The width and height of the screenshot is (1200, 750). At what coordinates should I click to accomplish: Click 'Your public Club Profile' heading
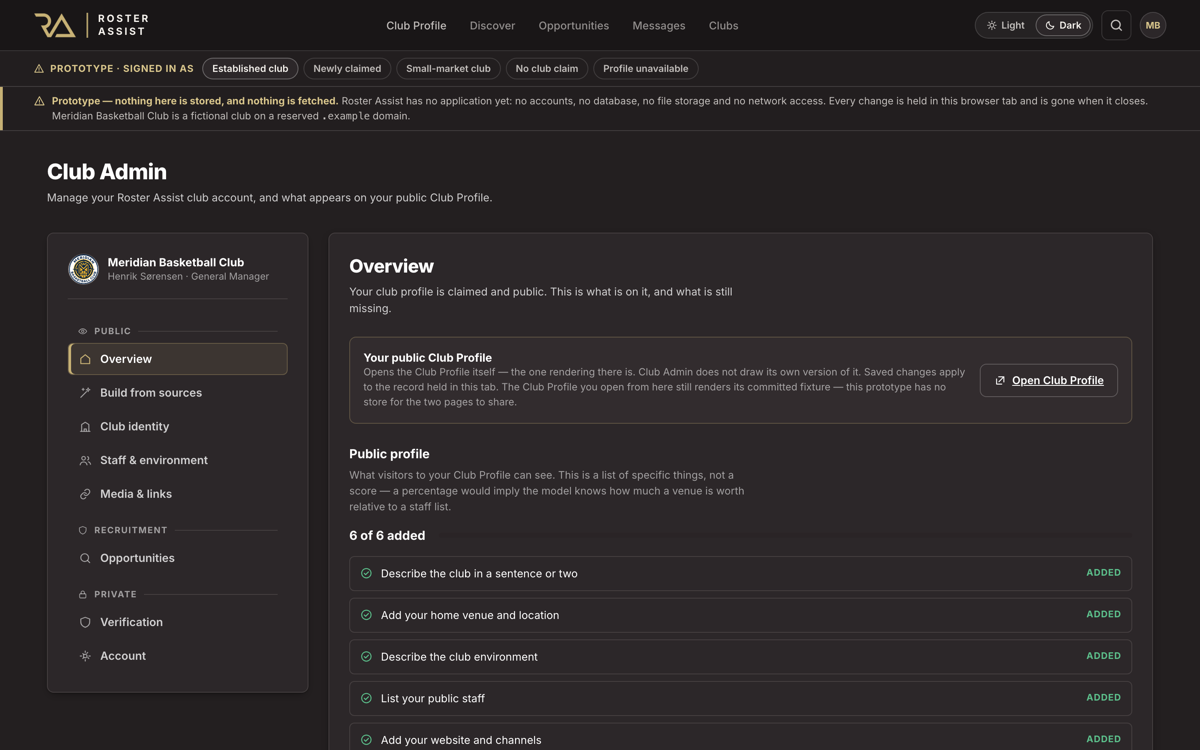point(428,357)
